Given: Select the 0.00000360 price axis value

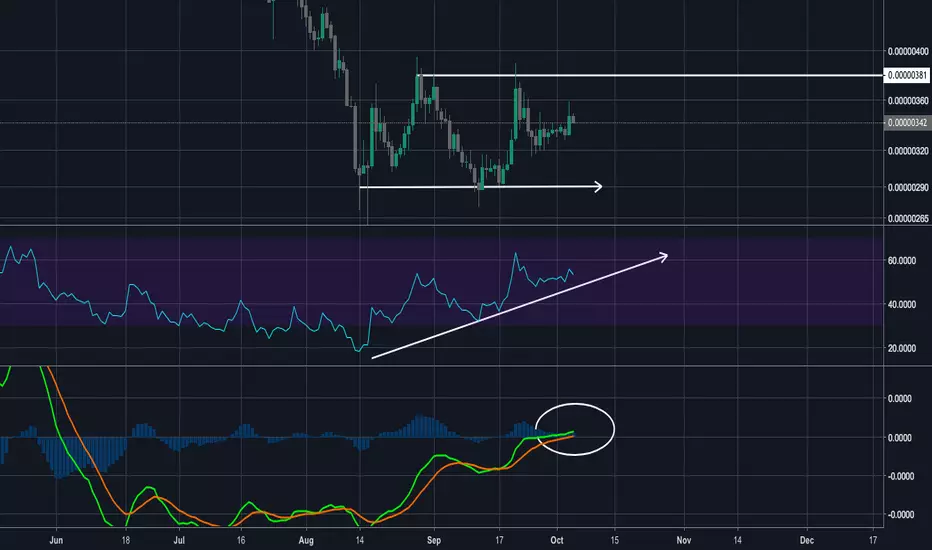Looking at the screenshot, I should [908, 100].
